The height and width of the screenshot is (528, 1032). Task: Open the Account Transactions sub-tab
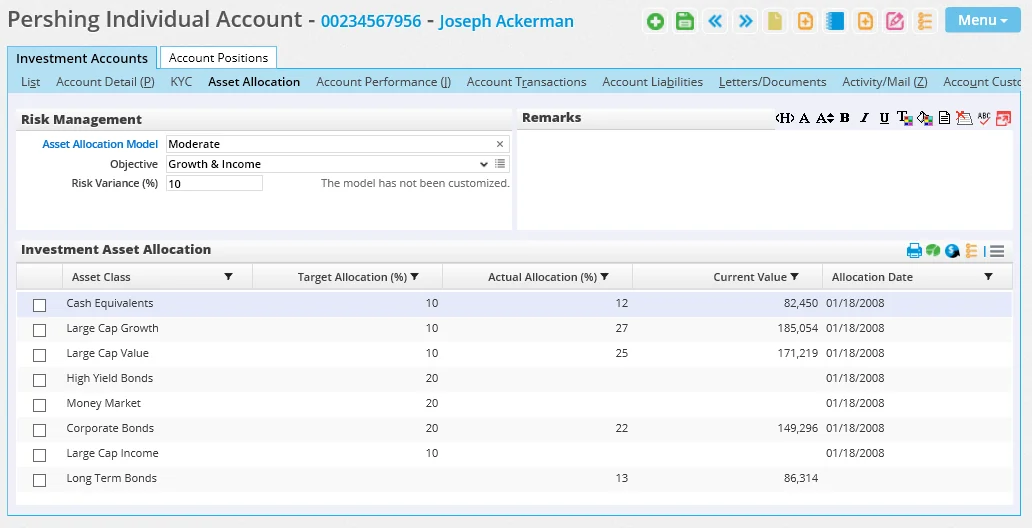(x=526, y=82)
